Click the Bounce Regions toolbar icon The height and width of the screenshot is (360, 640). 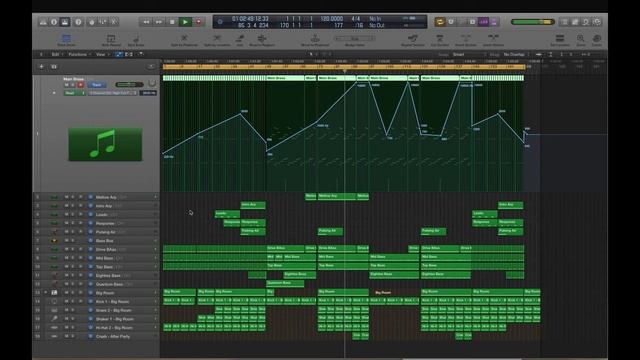(x=262, y=40)
